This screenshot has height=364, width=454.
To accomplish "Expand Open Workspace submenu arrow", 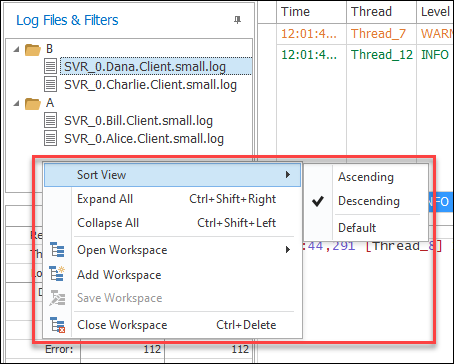I will (288, 250).
